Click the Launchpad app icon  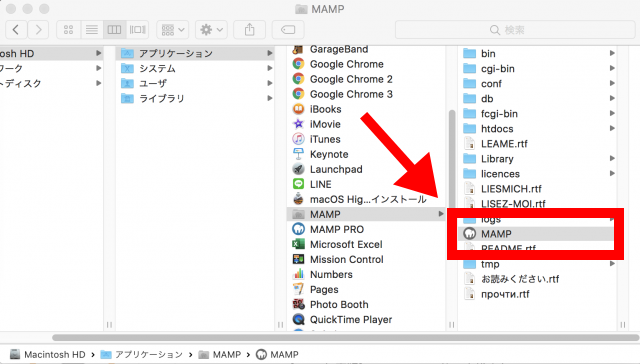(x=298, y=169)
